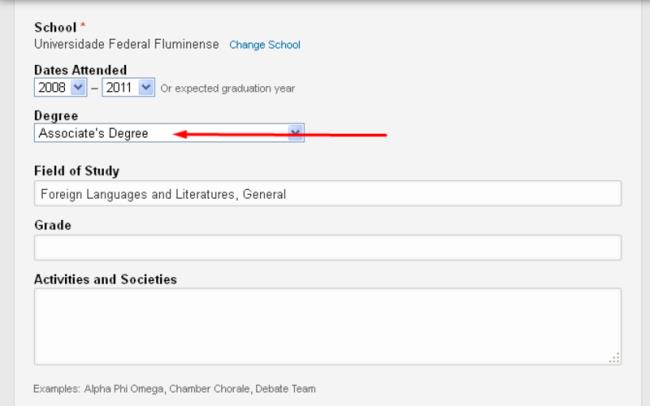Click the Field of Study input
Viewport: 650px width, 406px height.
[x=327, y=194]
